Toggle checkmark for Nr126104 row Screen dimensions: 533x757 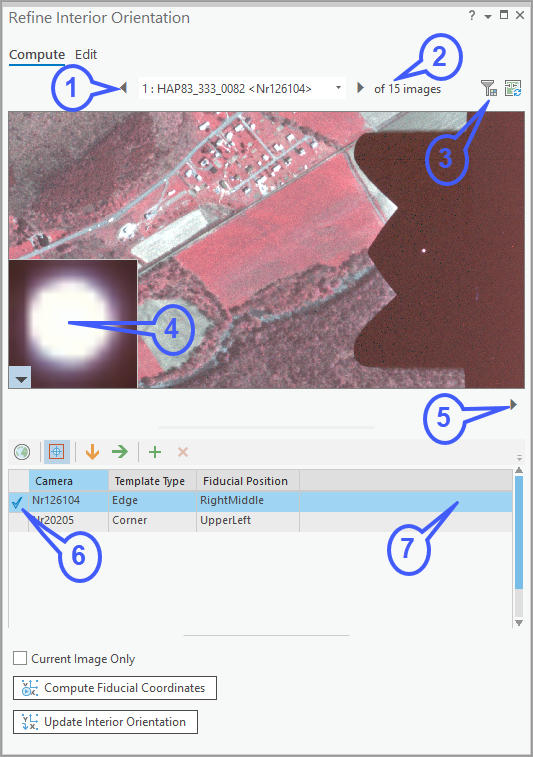[18, 502]
